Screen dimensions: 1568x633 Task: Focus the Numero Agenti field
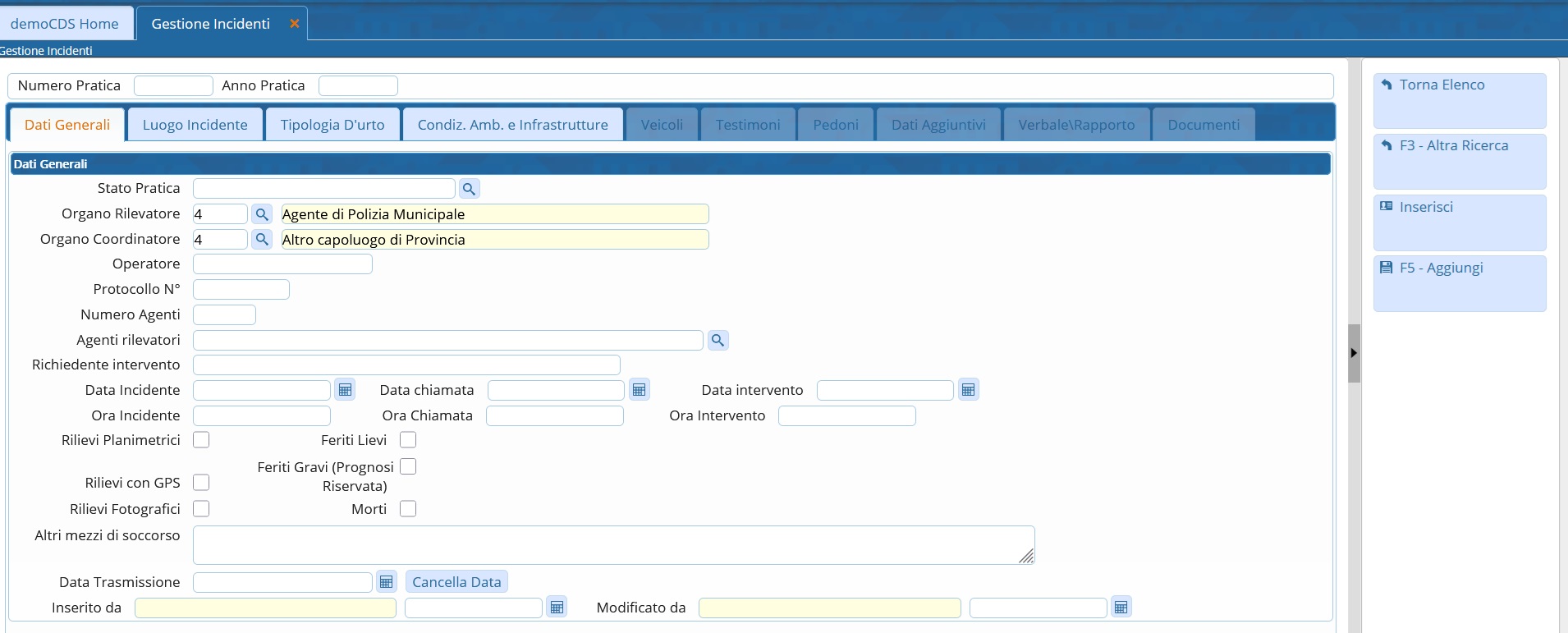pos(224,315)
